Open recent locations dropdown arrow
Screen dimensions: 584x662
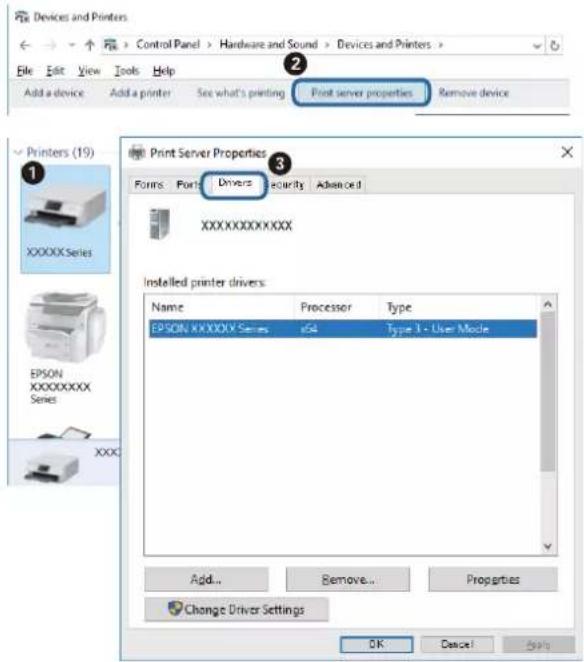(71, 45)
